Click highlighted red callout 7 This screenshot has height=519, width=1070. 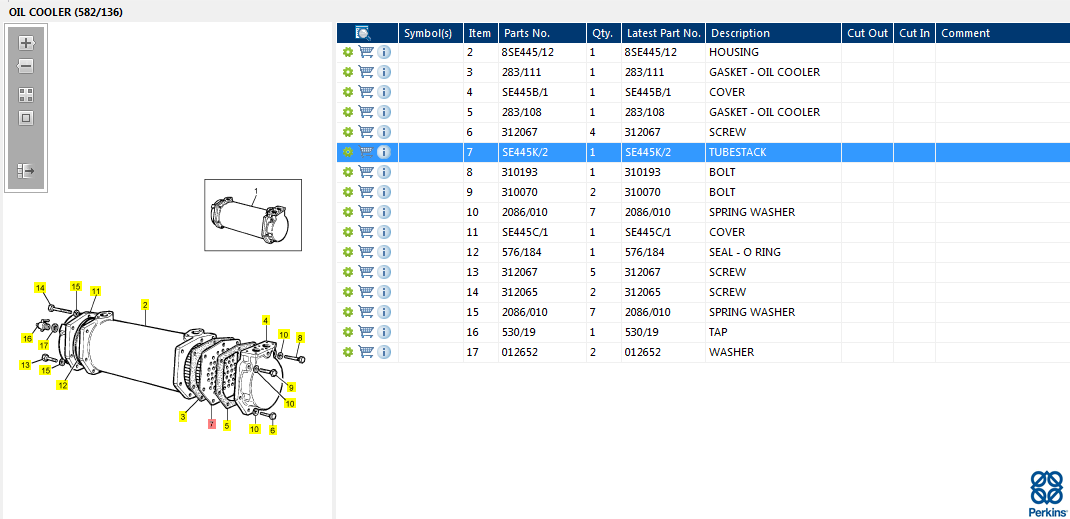212,424
